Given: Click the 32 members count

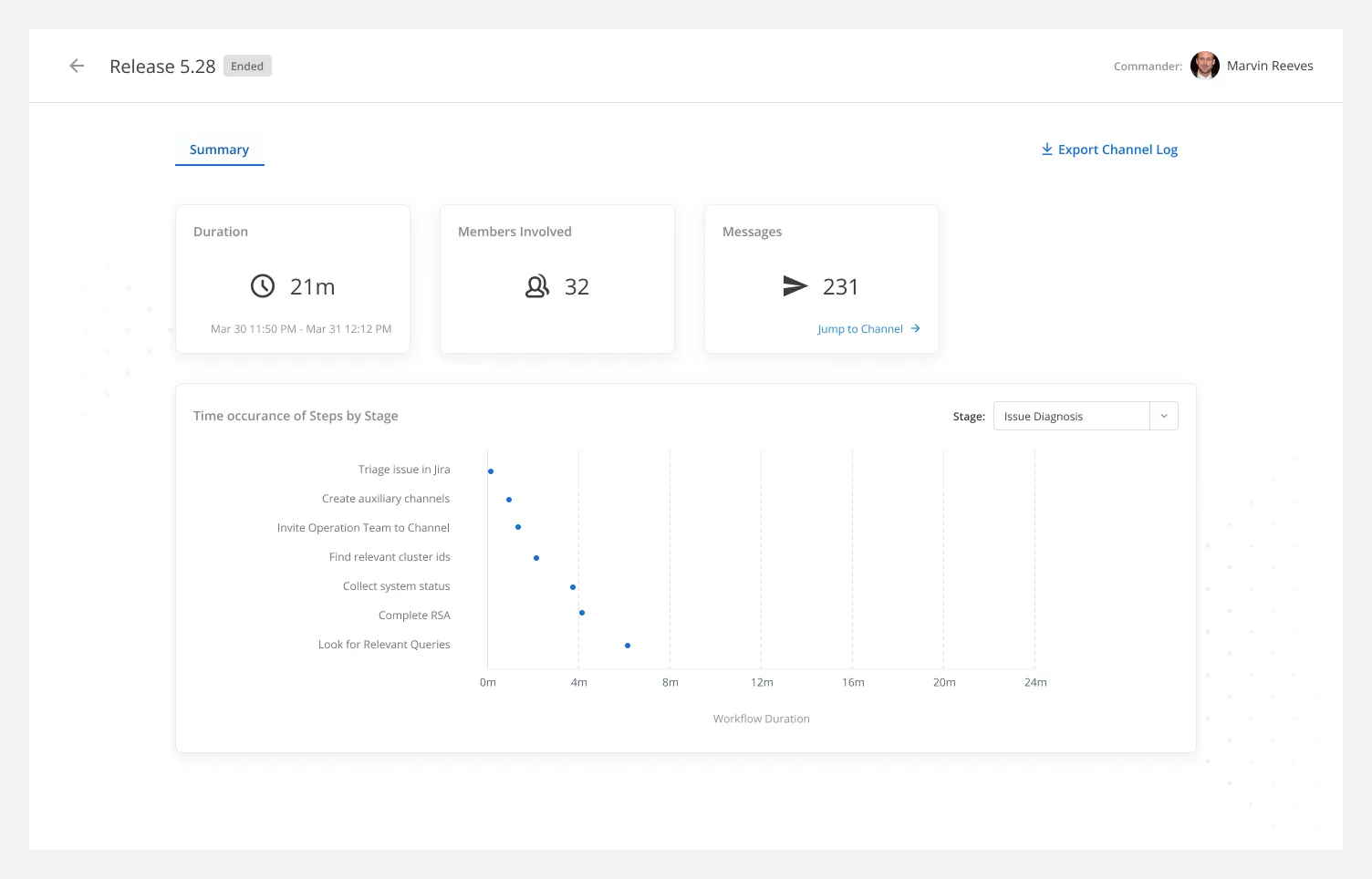Looking at the screenshot, I should [x=577, y=287].
